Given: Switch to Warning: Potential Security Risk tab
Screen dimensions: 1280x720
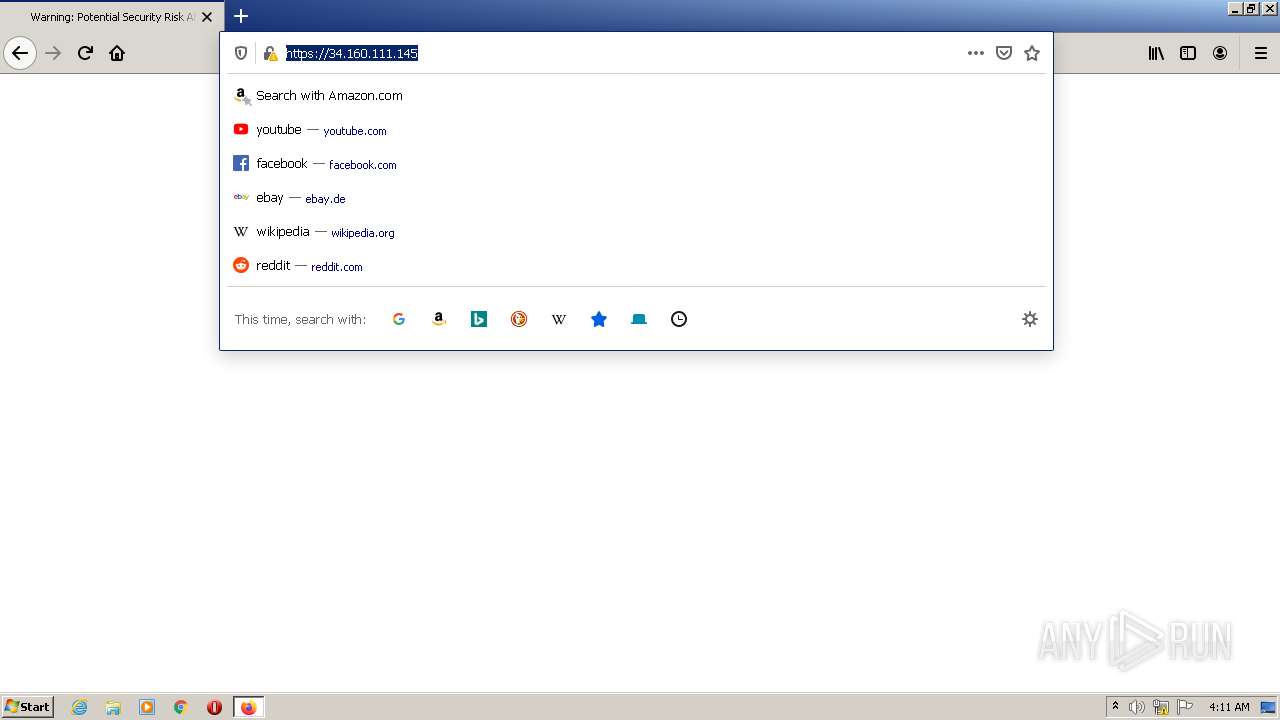Looking at the screenshot, I should [111, 17].
